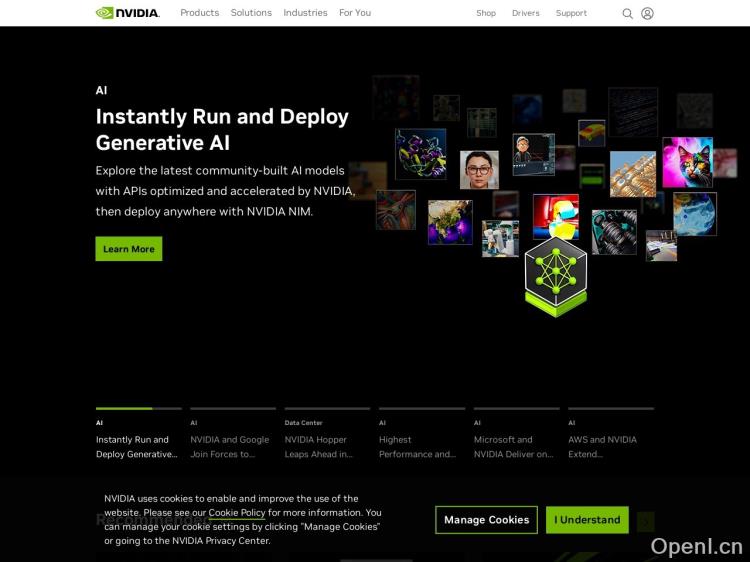The width and height of the screenshot is (750, 562).
Task: Accept cookies with I Understand
Action: [x=587, y=520]
